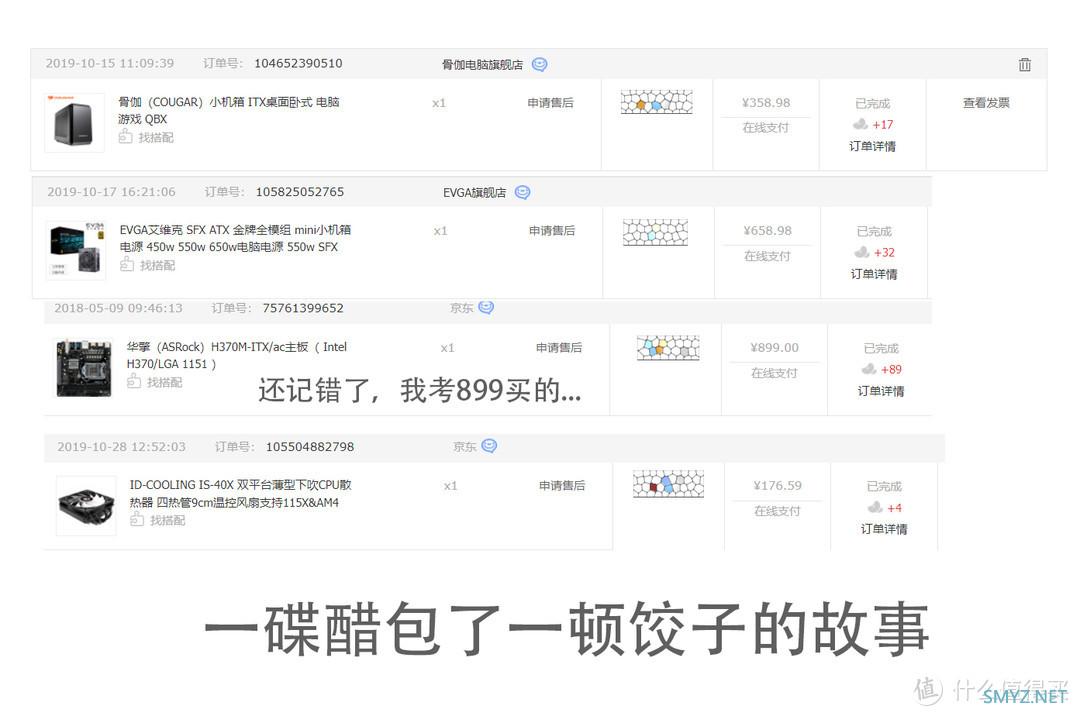Open EVGA旗舰店 chat icon
Image resolution: width=1080 pixels, height=716 pixels.
[x=523, y=192]
